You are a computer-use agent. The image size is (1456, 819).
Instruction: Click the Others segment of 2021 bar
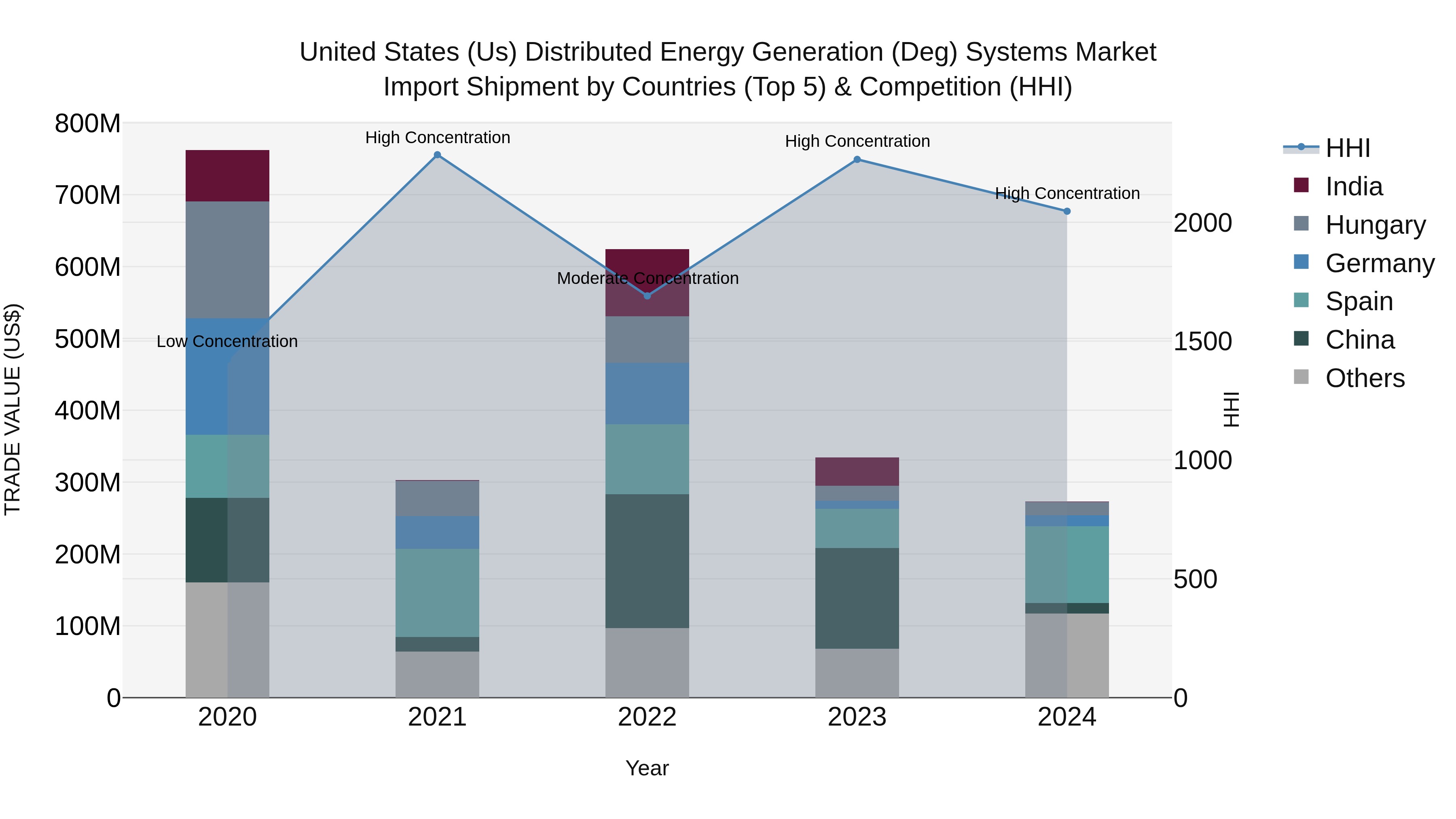point(438,675)
